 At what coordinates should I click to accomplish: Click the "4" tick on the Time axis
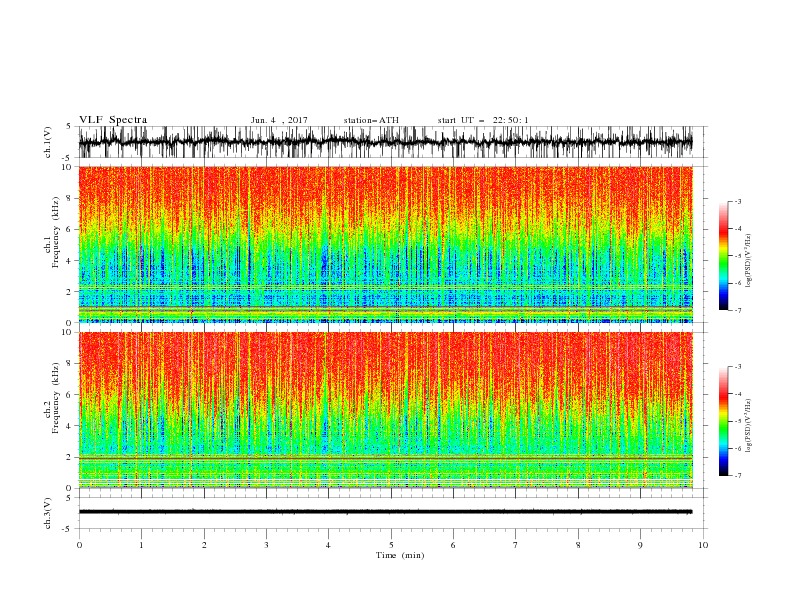pyautogui.click(x=329, y=545)
